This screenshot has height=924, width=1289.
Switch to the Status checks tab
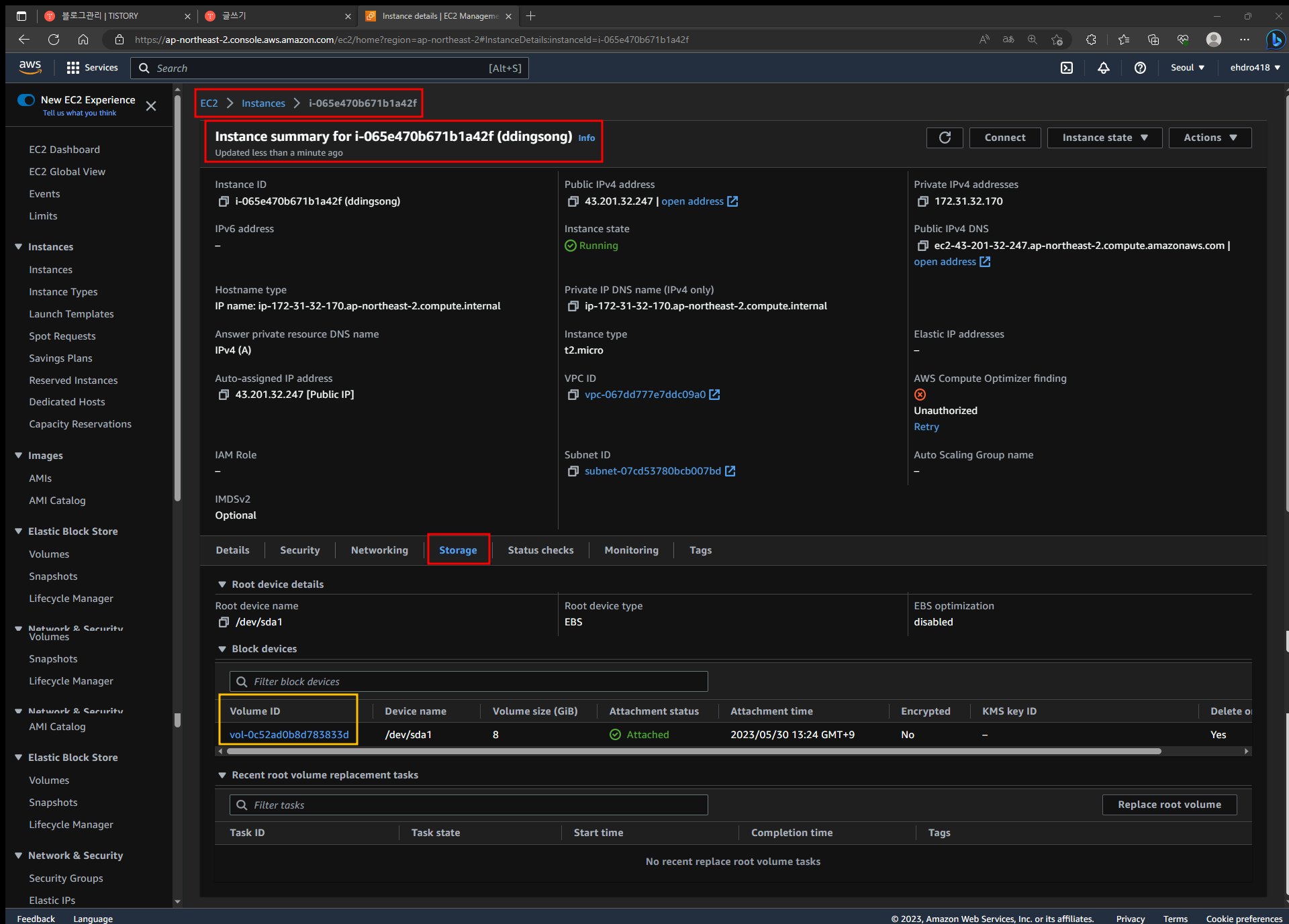point(540,550)
